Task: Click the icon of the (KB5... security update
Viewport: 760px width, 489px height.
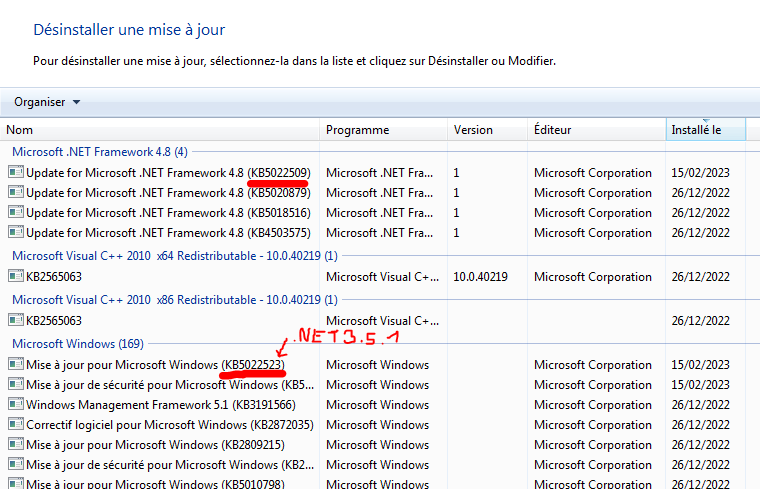Action: (x=16, y=384)
